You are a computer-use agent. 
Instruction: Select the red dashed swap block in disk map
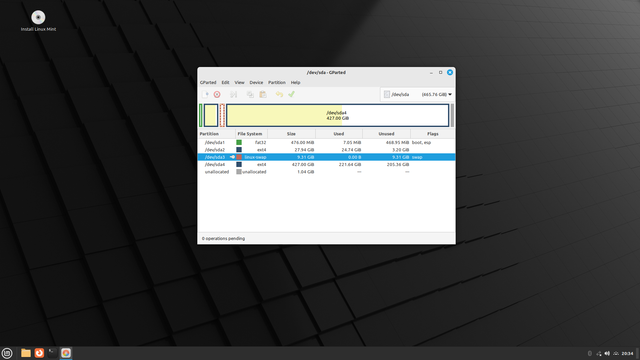click(x=222, y=116)
